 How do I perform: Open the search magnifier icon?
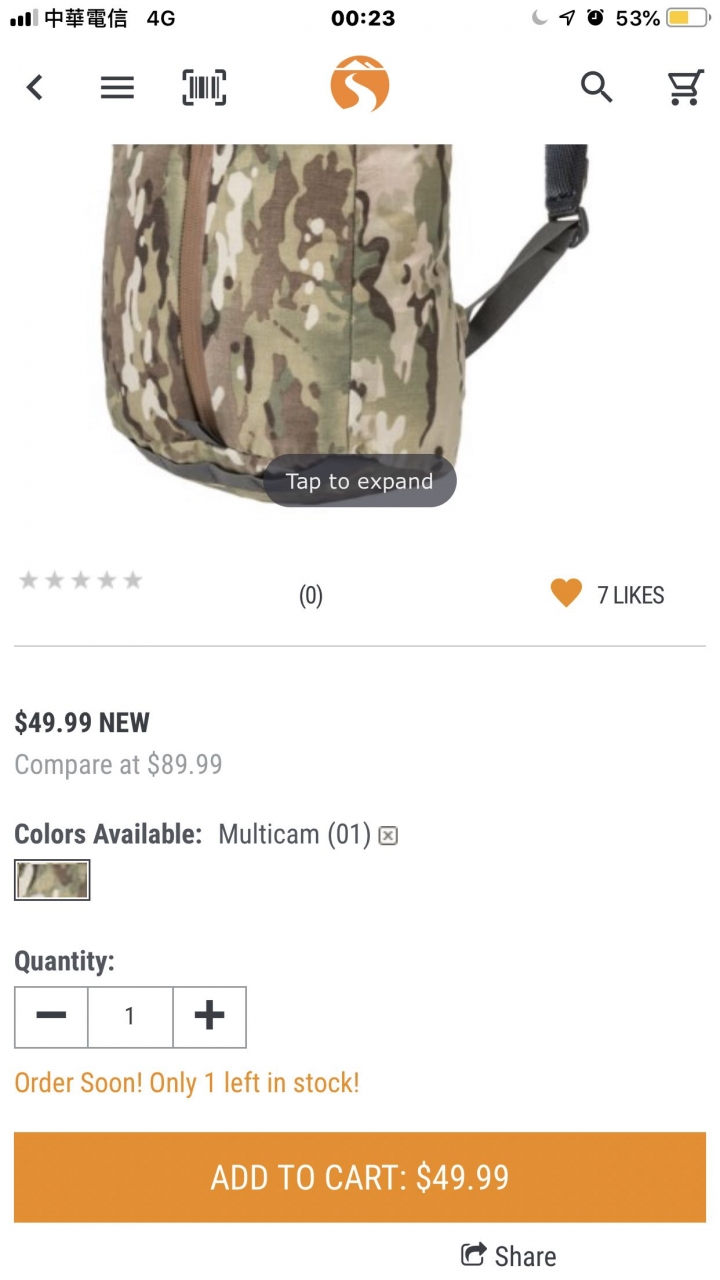coord(597,88)
